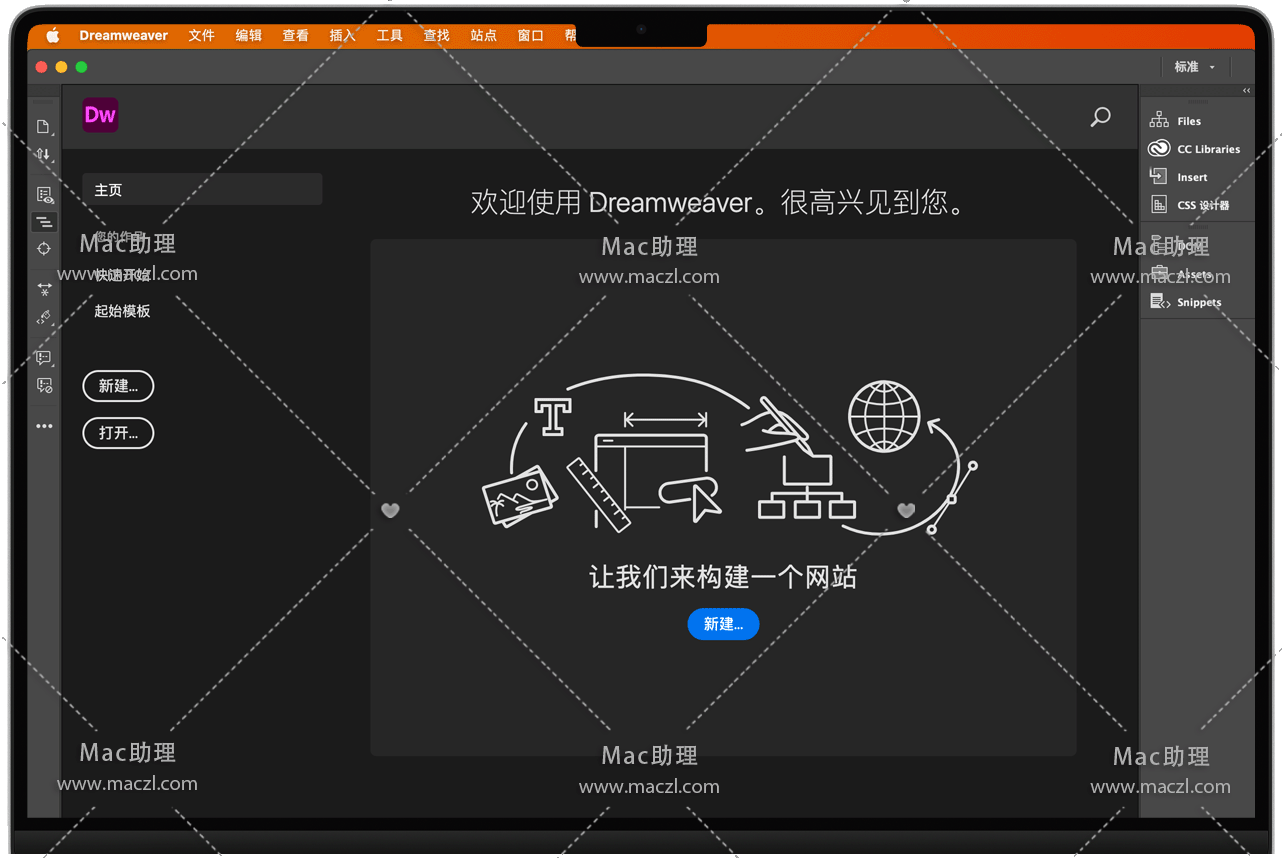
Task: Open the 标准 workspace dropdown
Action: tap(1194, 67)
